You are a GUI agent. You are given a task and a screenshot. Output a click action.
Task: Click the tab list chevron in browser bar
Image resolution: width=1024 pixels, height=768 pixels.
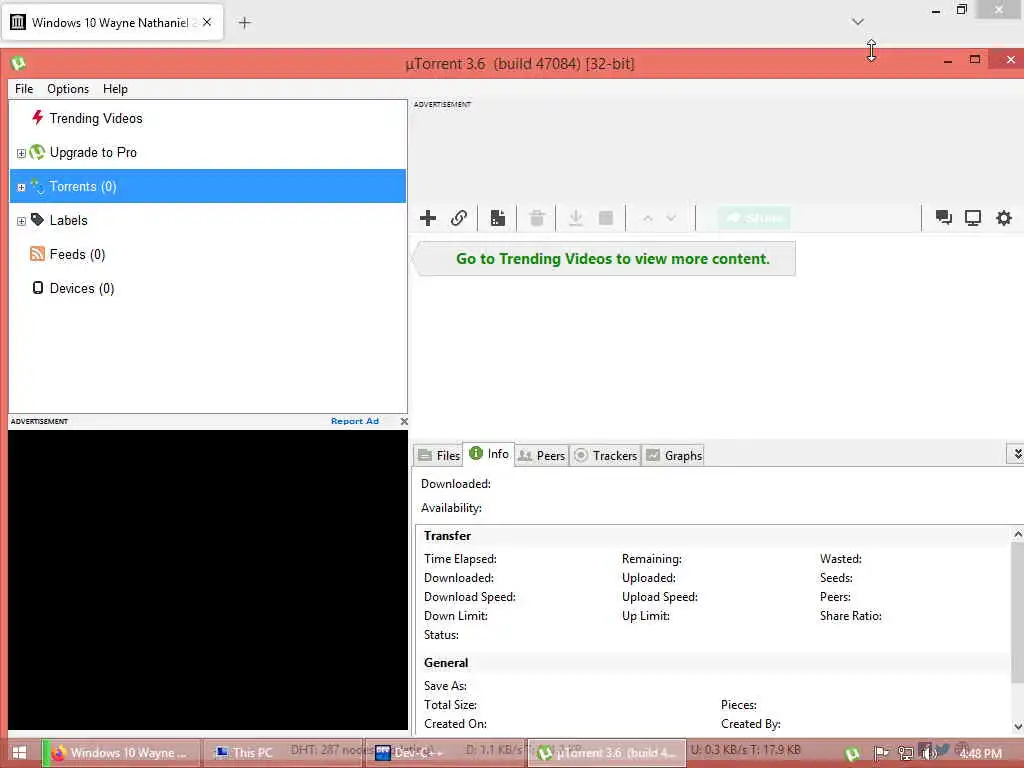point(858,22)
